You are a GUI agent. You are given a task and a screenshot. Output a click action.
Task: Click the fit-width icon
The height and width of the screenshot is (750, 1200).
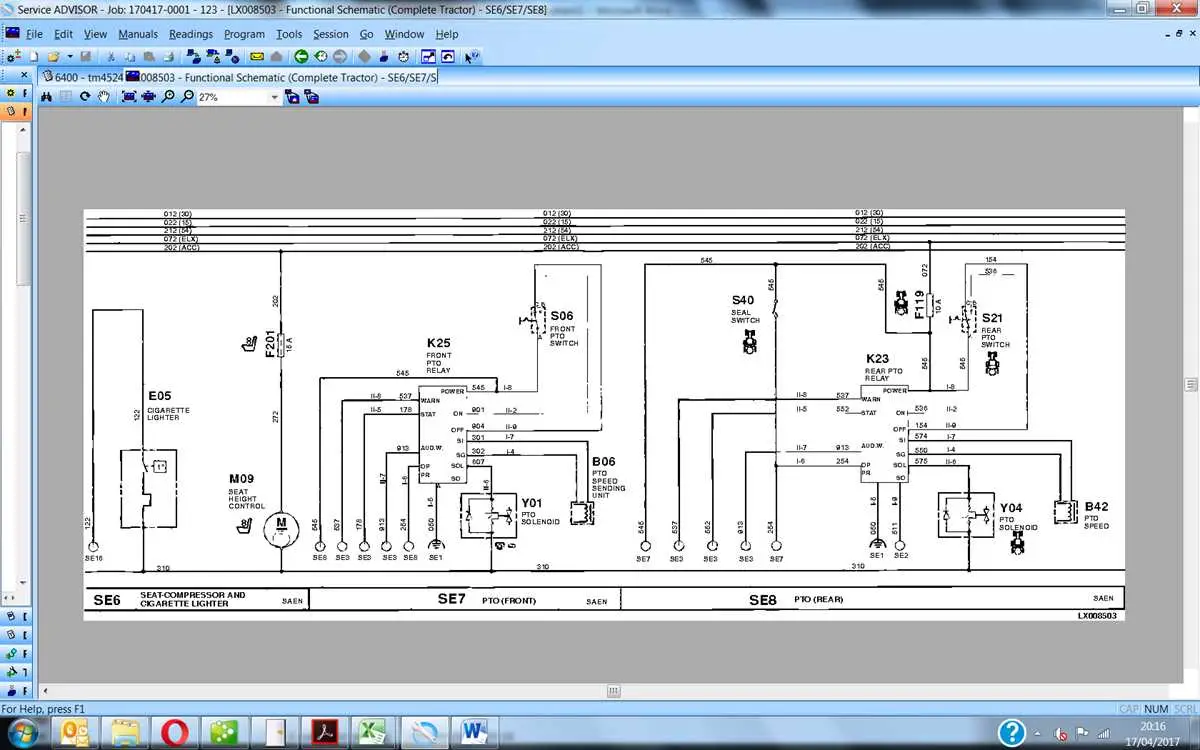(x=148, y=97)
